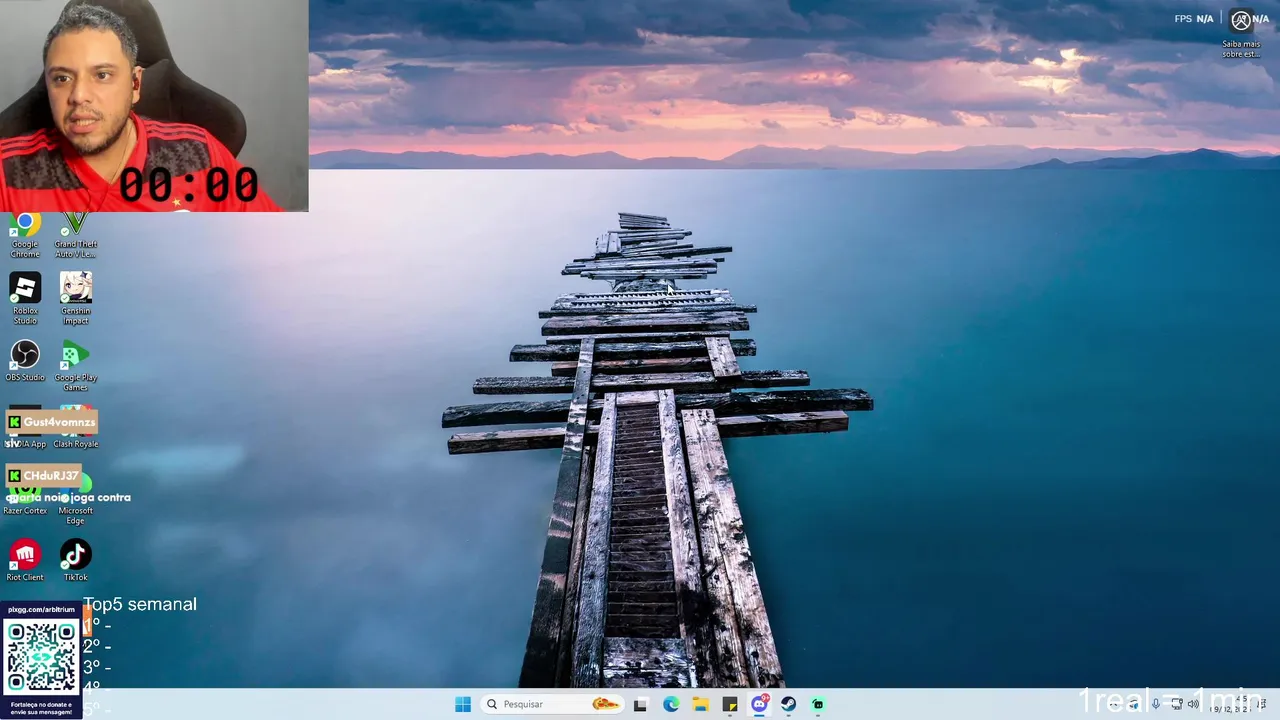Select the TikTok desktop shortcut
The image size is (1280, 720).
tap(75, 560)
